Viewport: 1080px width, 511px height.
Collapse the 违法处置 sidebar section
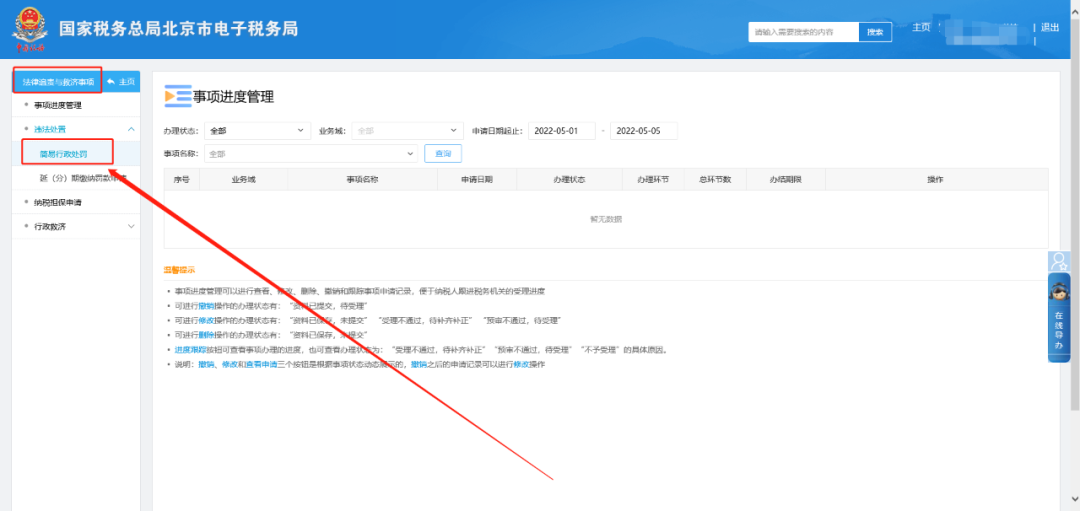pos(131,129)
